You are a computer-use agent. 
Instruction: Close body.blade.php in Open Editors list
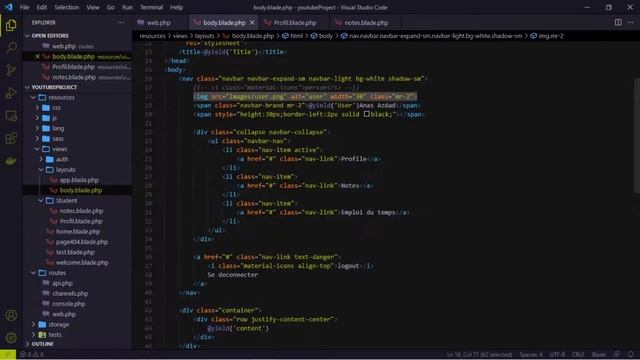pyautogui.click(x=37, y=56)
